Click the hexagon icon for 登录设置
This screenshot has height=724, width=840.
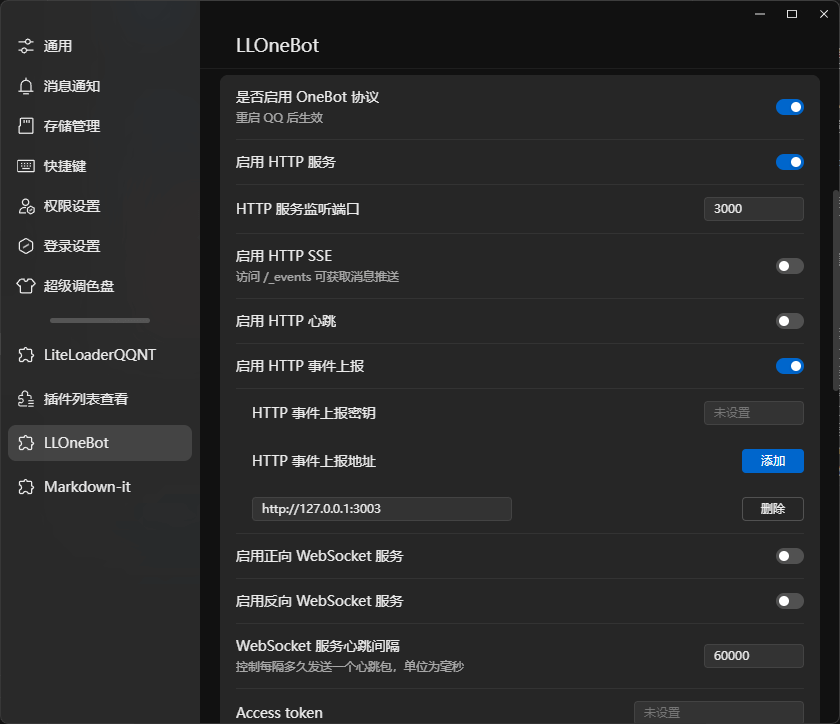click(x=26, y=246)
